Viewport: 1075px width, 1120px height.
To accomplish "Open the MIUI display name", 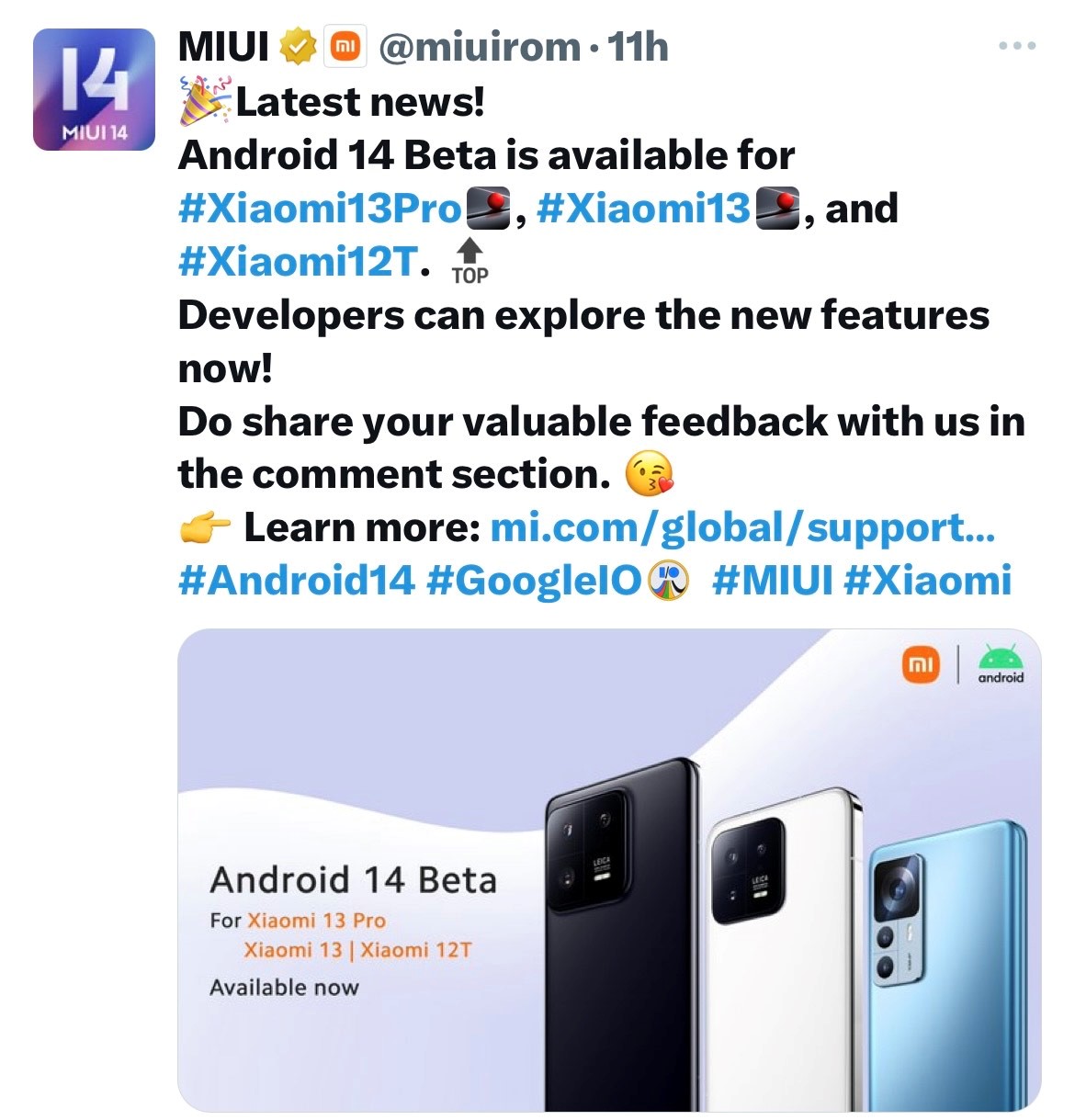I will (x=223, y=47).
